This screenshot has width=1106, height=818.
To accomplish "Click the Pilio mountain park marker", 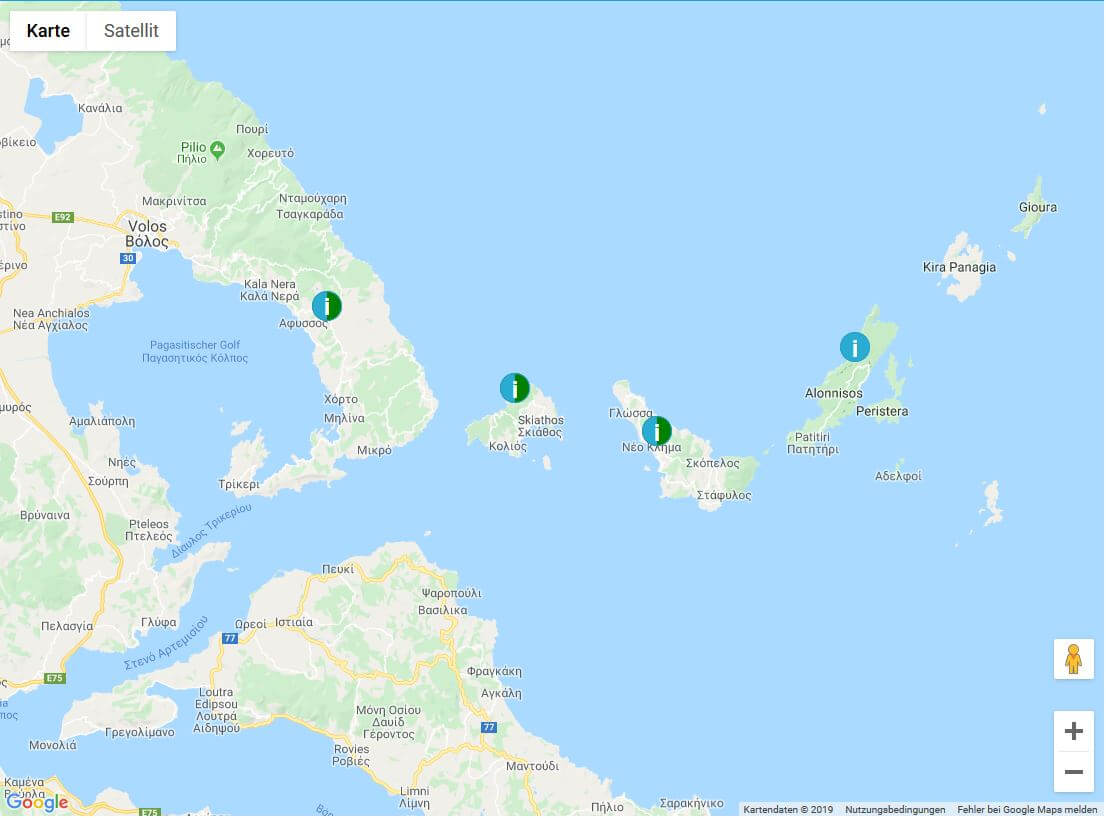I will click(218, 149).
